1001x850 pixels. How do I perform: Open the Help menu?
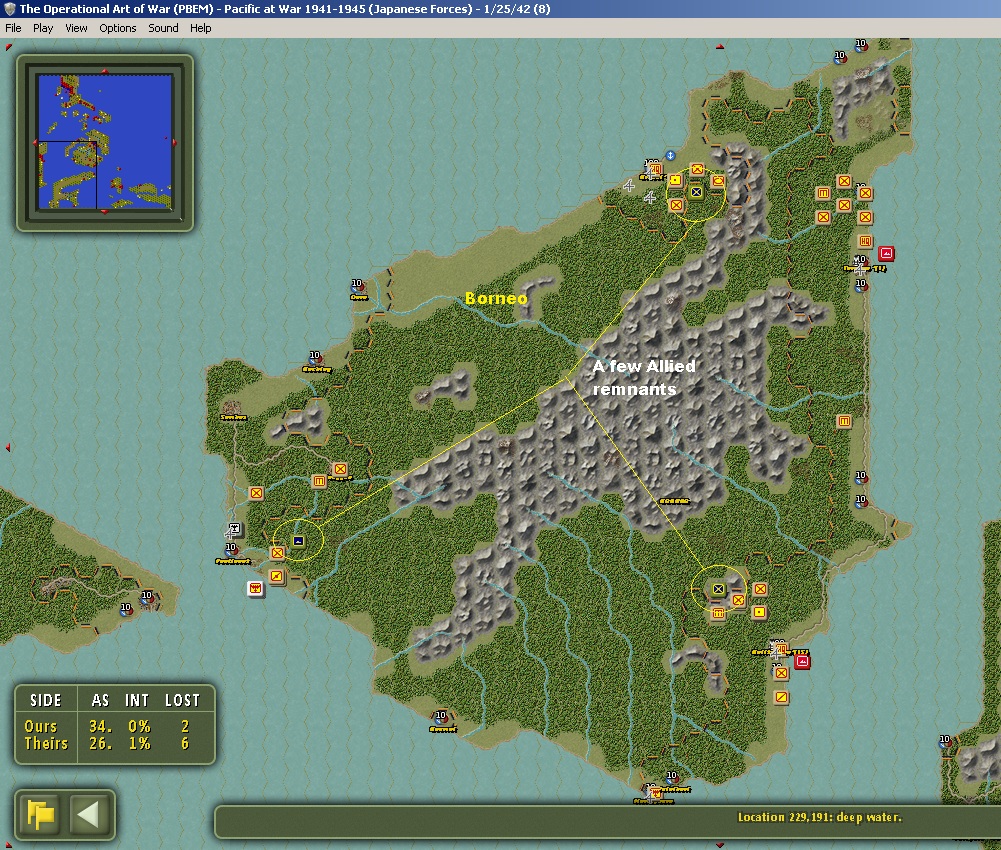[x=200, y=28]
